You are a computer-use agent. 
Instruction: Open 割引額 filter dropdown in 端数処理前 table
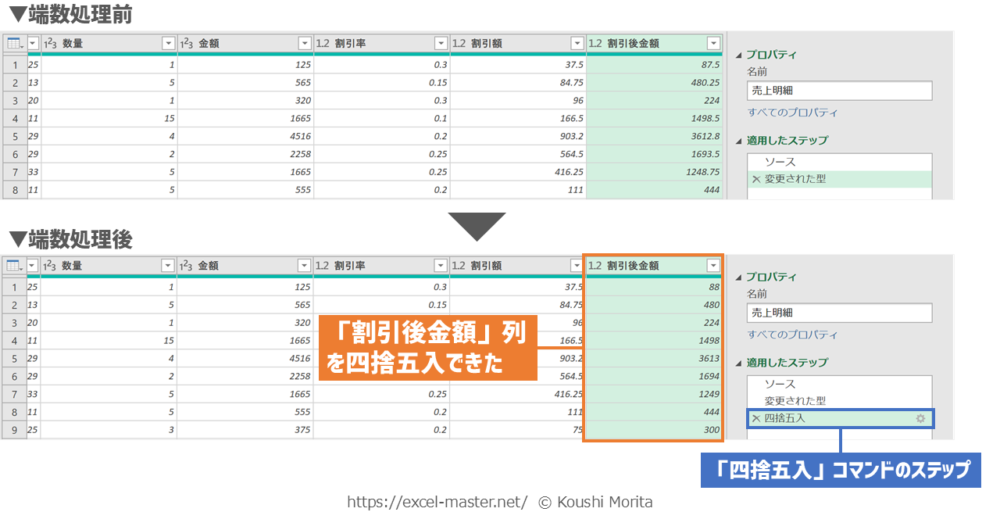click(576, 43)
